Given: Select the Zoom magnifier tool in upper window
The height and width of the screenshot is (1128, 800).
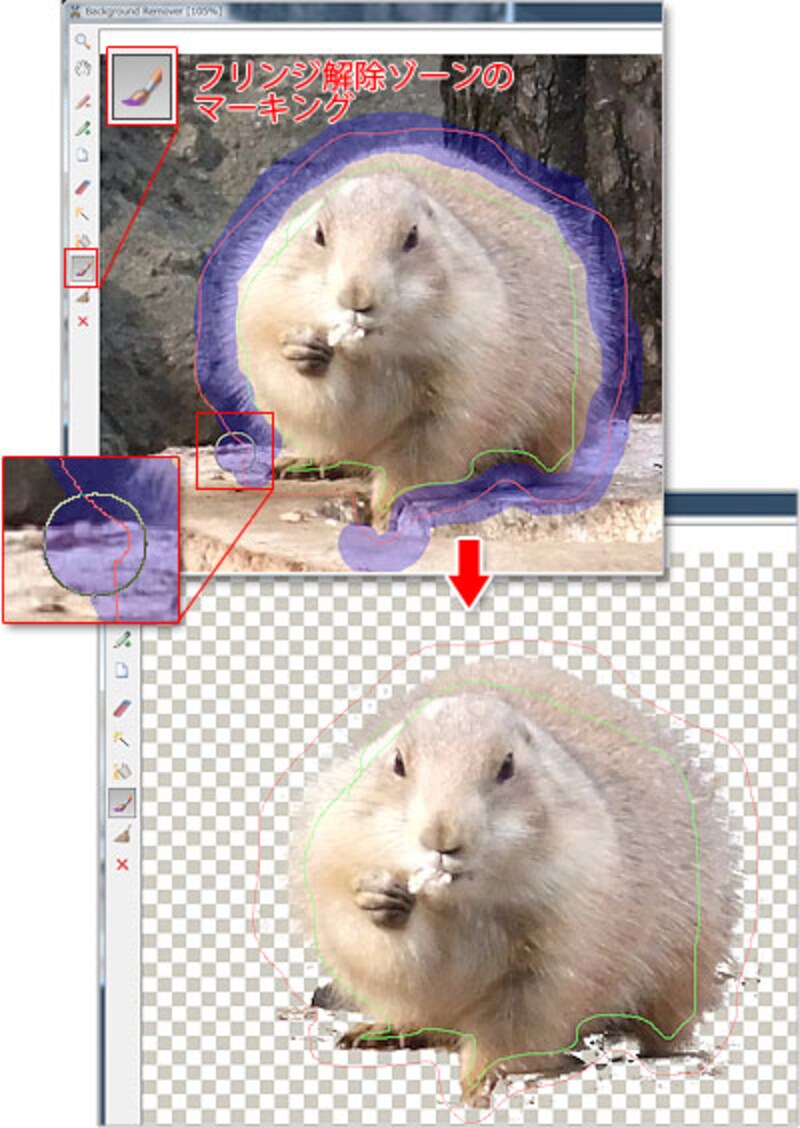Looking at the screenshot, I should 83,42.
